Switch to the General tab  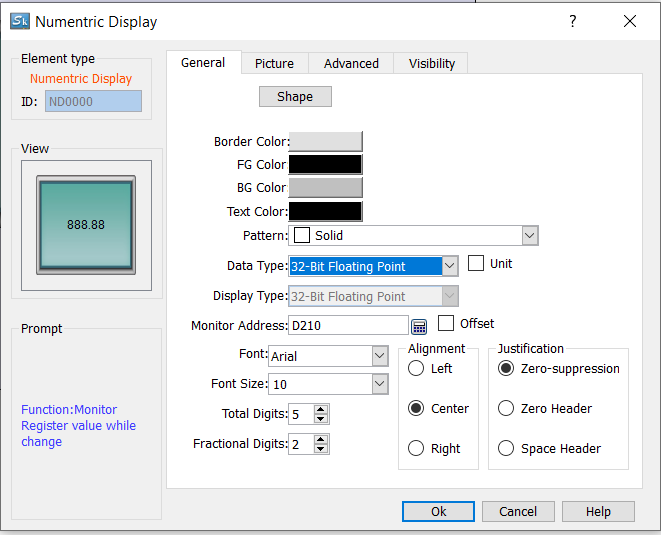[x=203, y=63]
